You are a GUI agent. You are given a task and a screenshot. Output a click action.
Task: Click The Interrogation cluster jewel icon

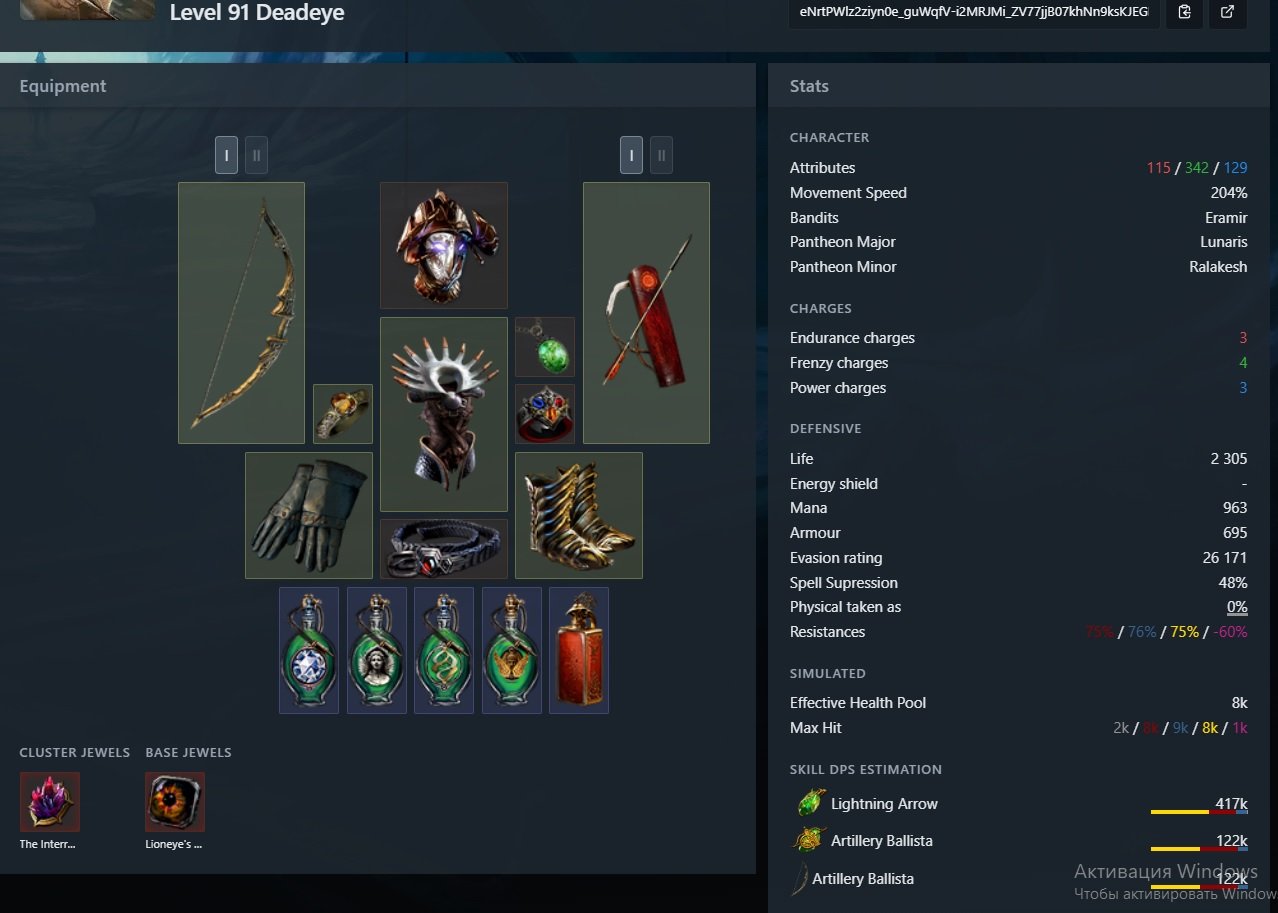click(50, 802)
